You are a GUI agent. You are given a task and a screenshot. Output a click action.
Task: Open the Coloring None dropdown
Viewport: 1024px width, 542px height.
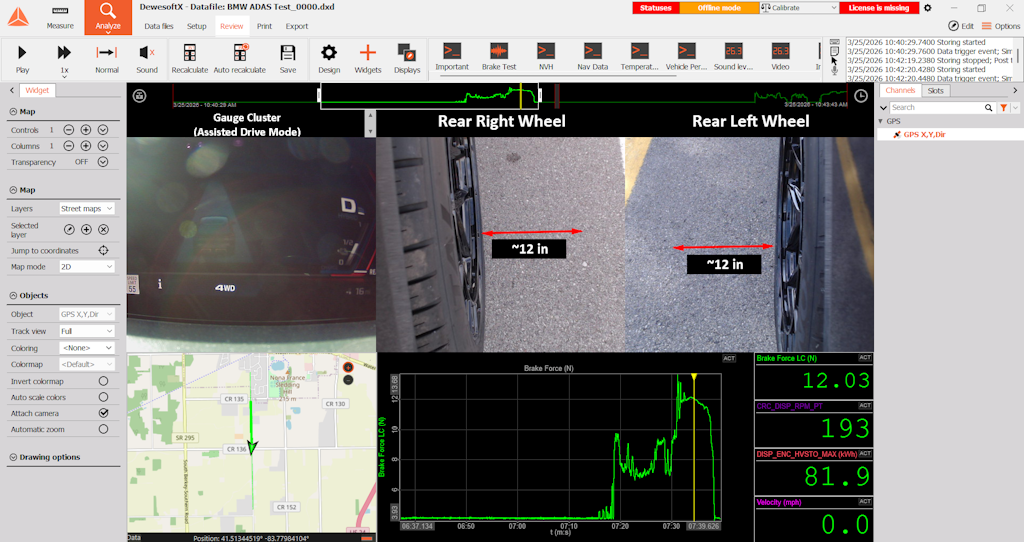pos(87,348)
